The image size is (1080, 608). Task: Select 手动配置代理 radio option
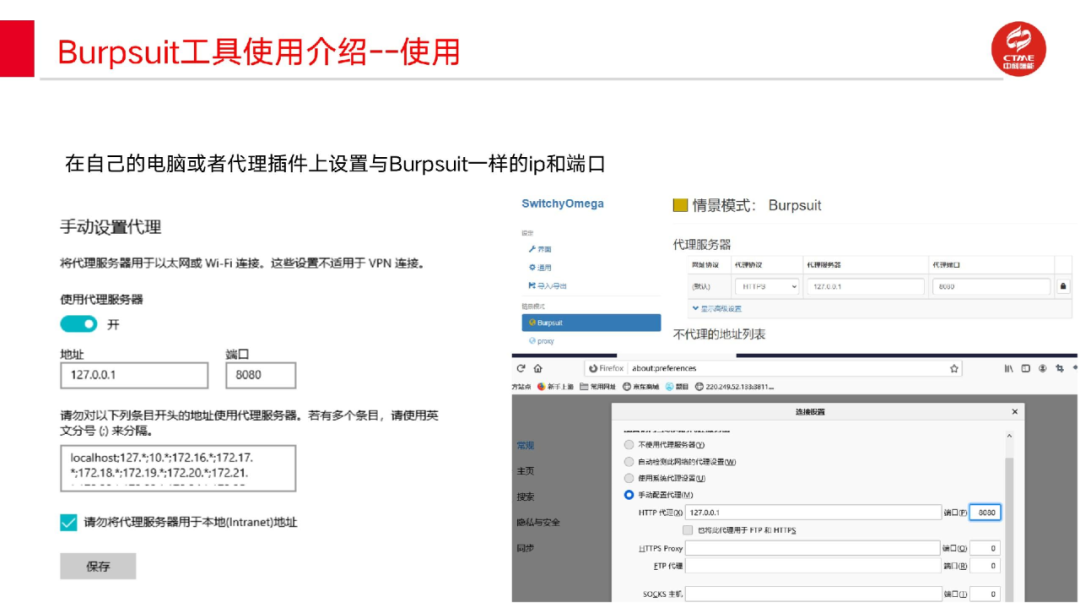click(x=628, y=494)
